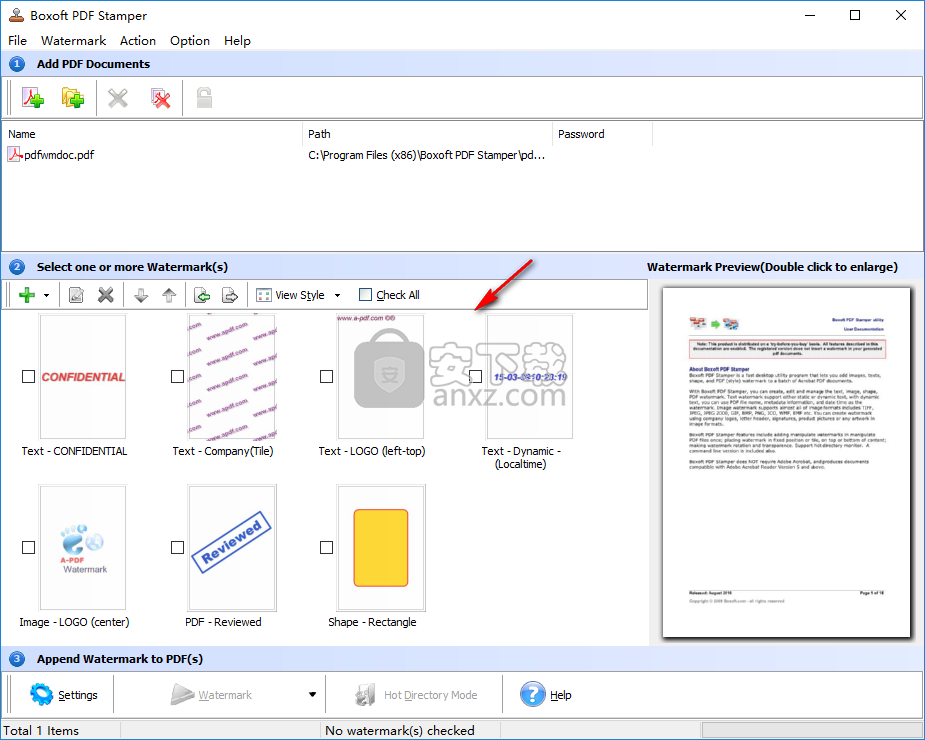Open the Option menu
This screenshot has height=740, width=925.
190,41
